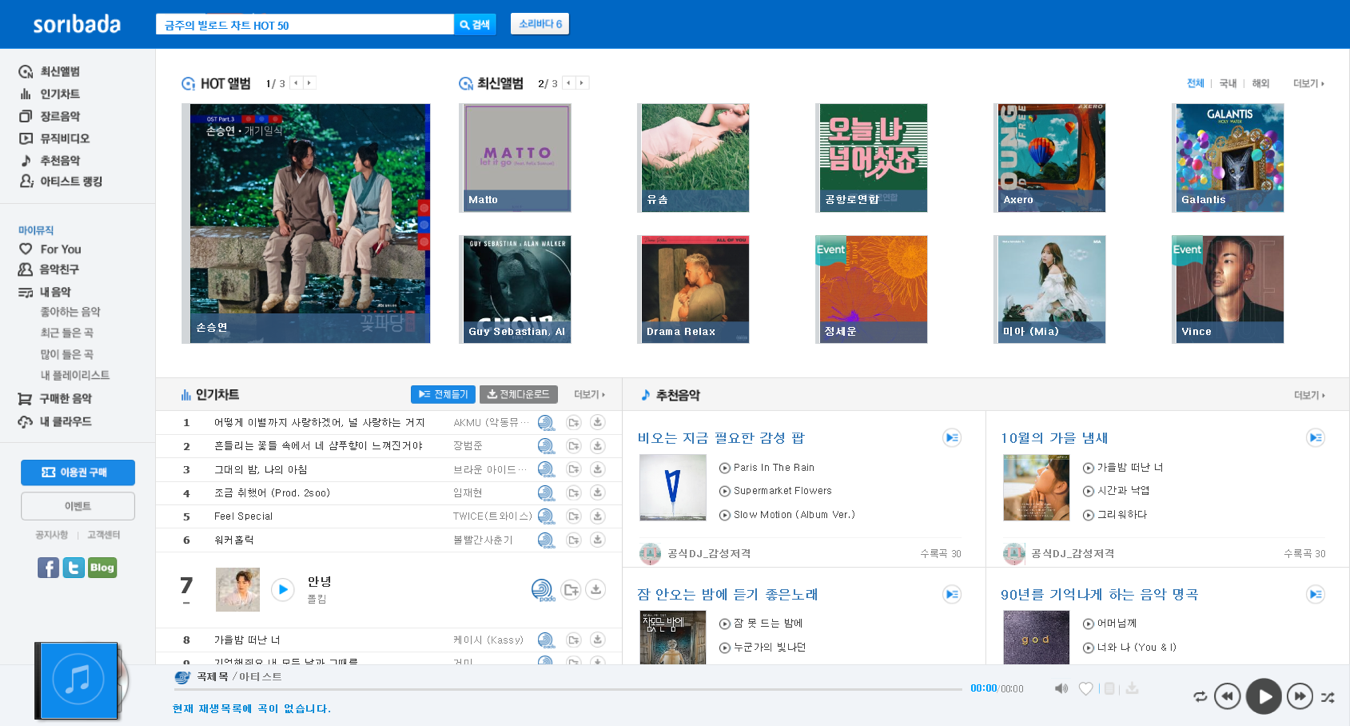Select the 해외 album filter tab
The height and width of the screenshot is (726, 1350).
point(1260,83)
